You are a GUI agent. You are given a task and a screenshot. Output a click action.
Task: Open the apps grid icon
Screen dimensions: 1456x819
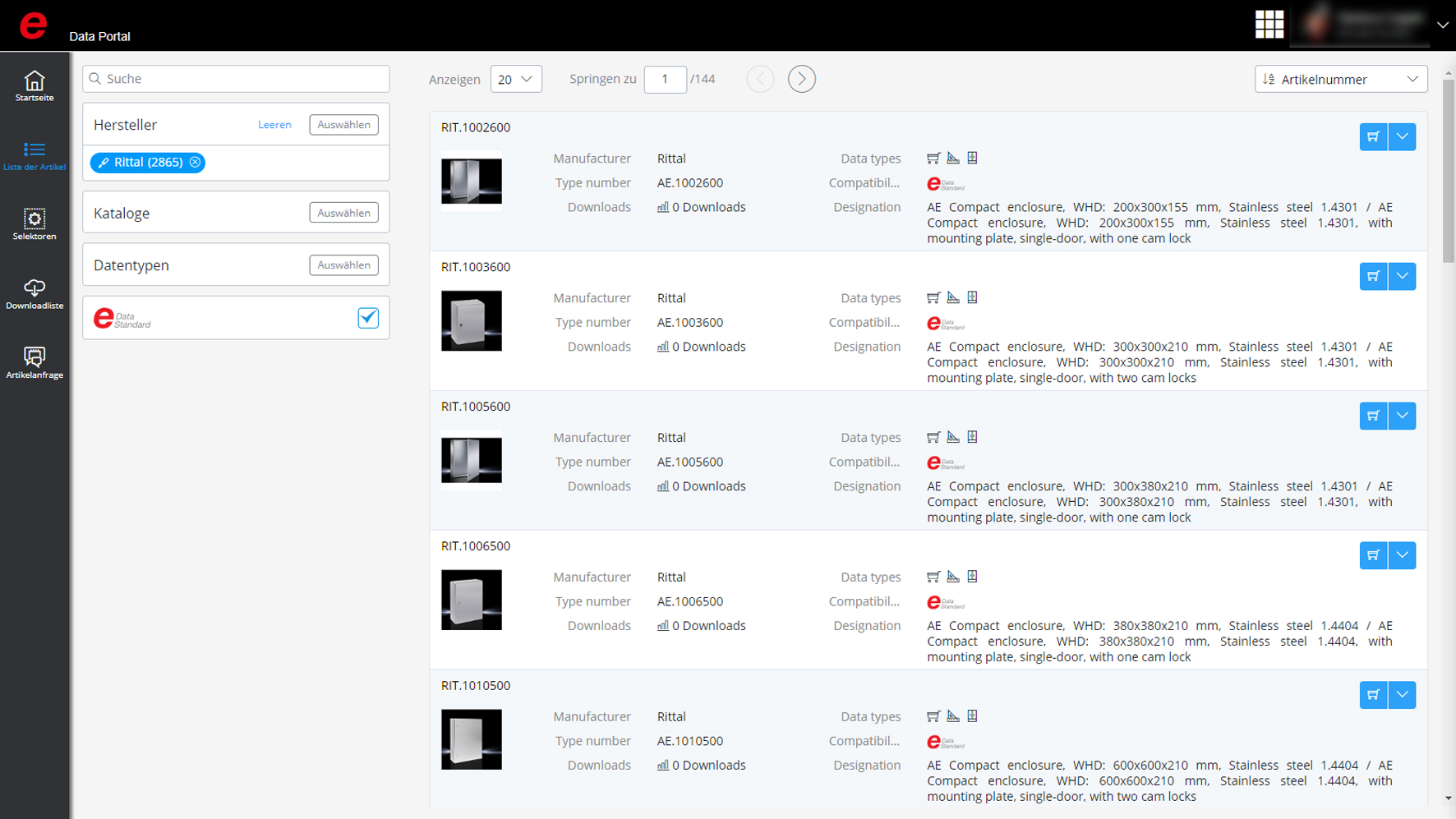1269,25
